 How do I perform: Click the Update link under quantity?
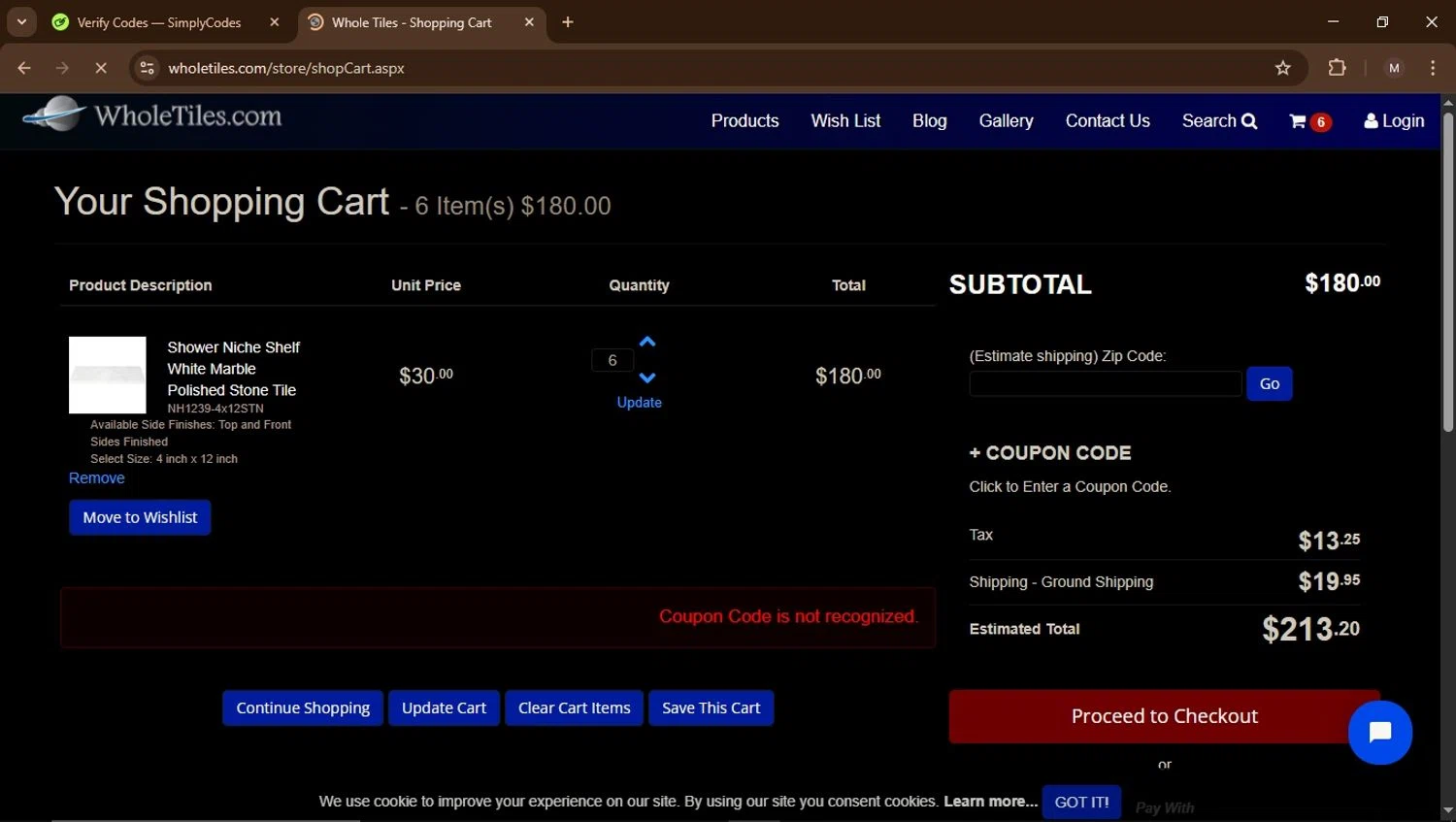(x=639, y=403)
